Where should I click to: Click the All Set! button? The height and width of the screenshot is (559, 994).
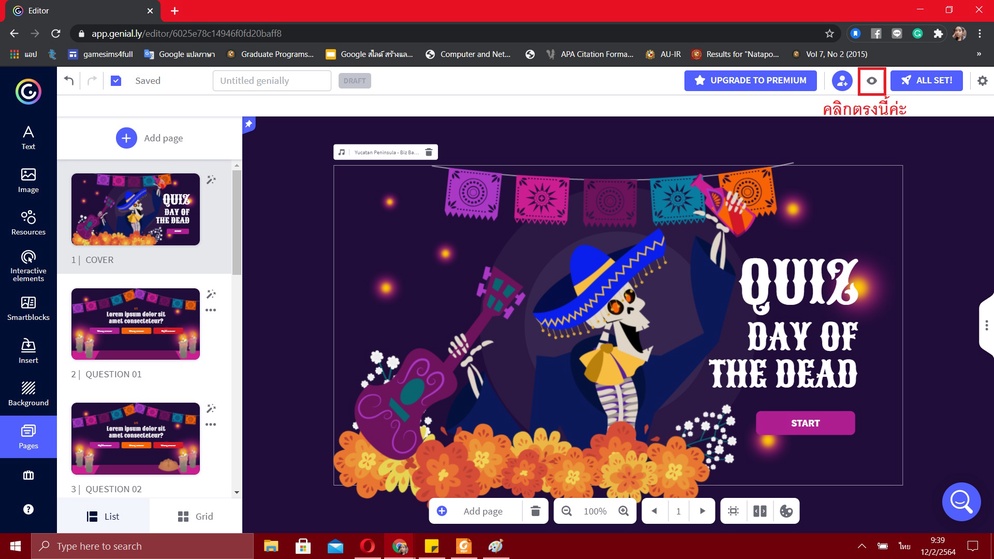(926, 81)
